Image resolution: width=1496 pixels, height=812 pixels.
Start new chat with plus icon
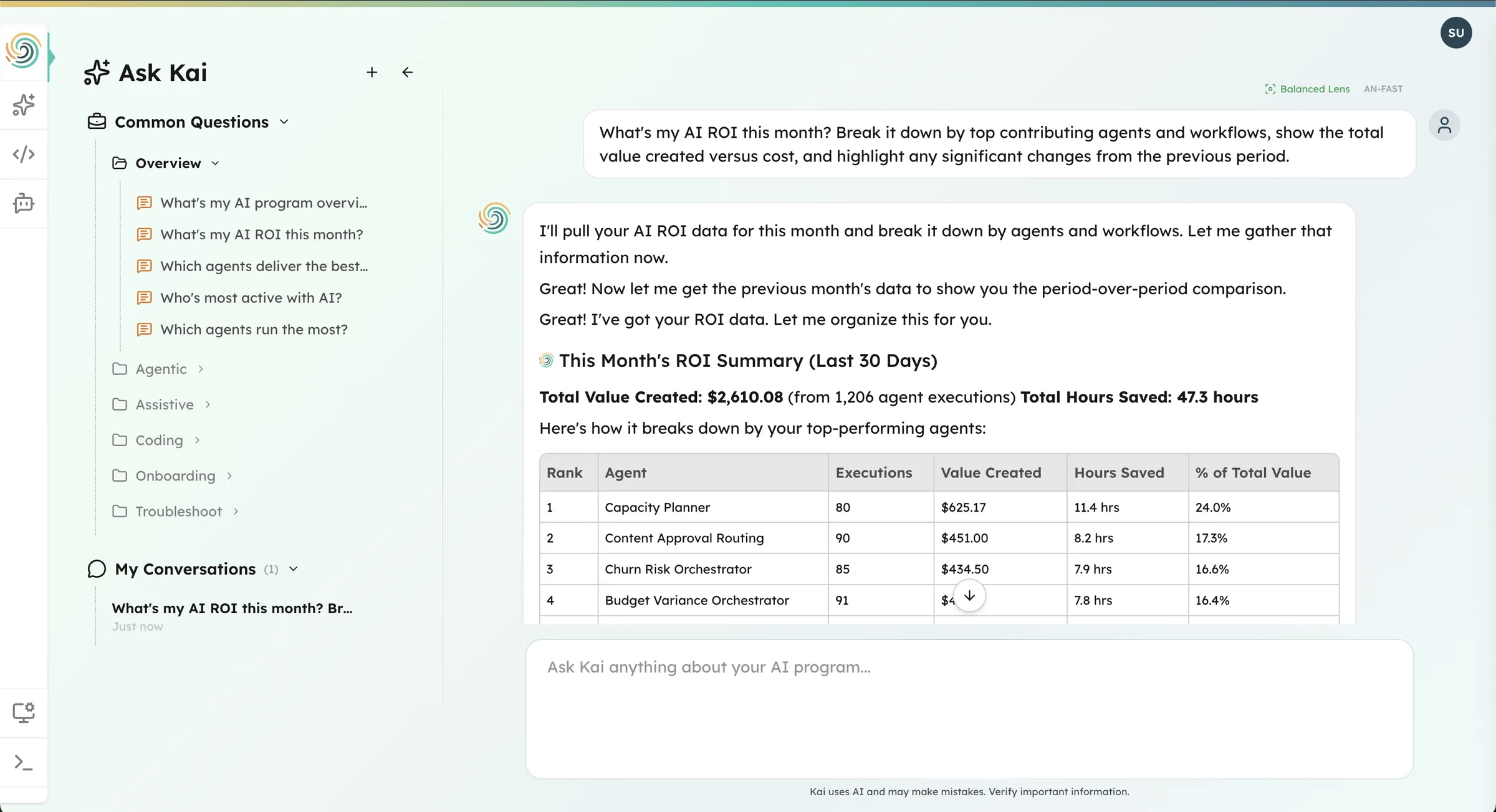[372, 72]
